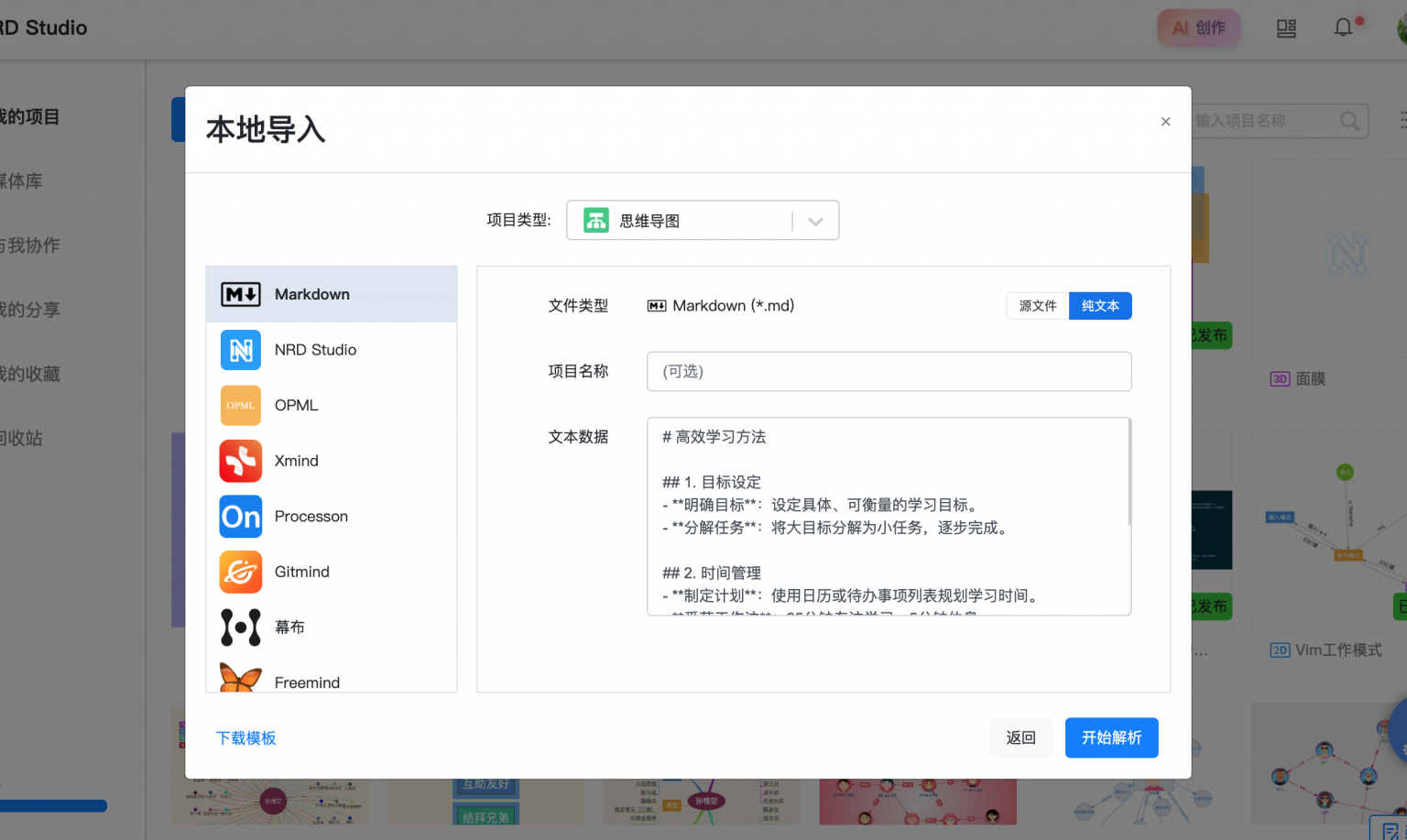Click the 开始解析 button
This screenshot has width=1407, height=840.
click(1111, 737)
